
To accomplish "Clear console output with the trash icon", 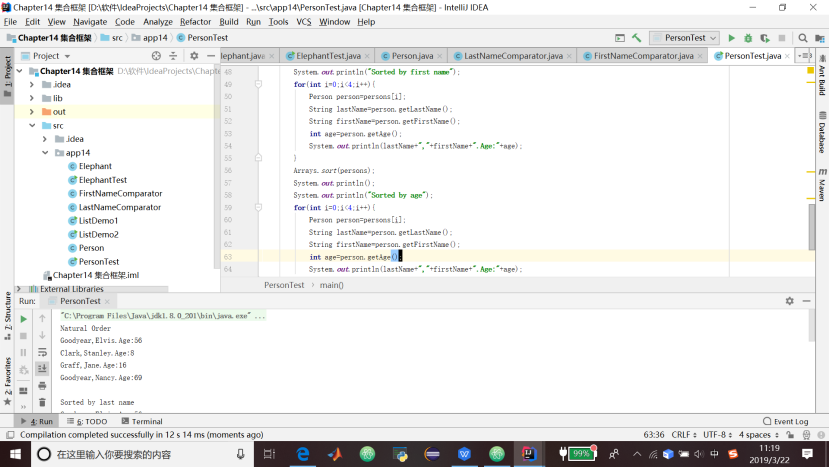I will [42, 402].
